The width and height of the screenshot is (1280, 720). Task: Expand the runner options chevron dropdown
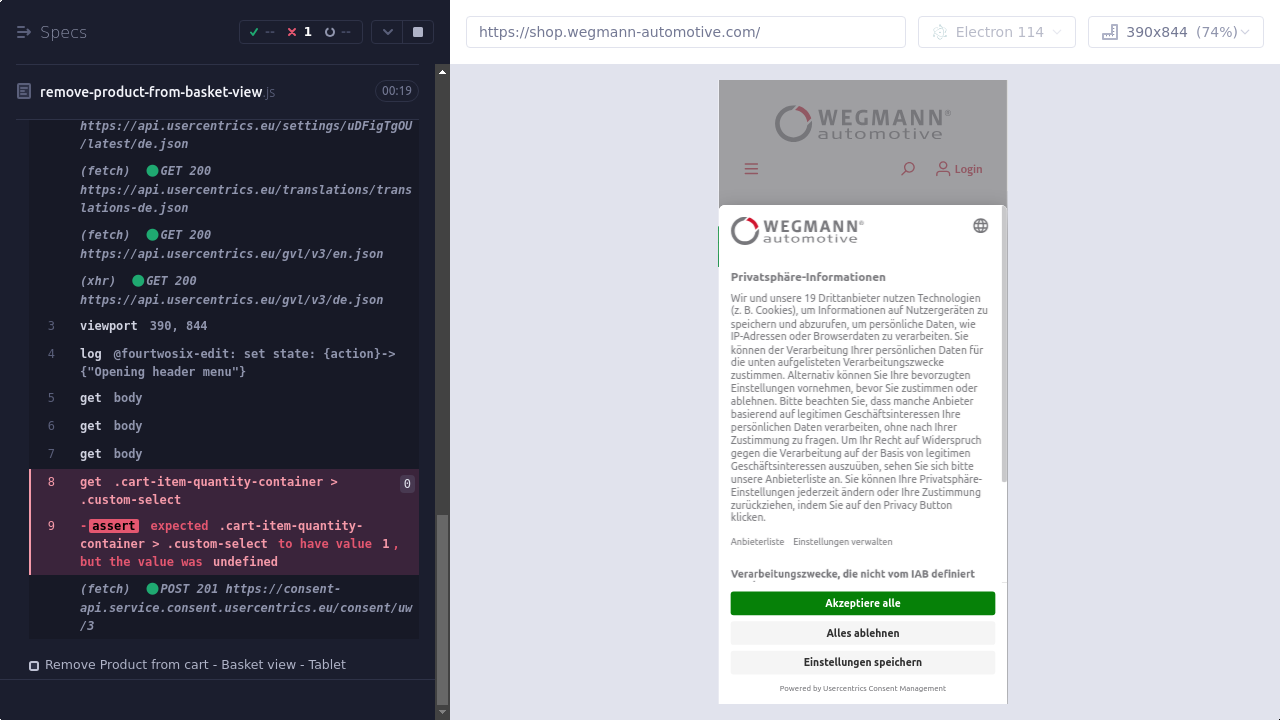point(387,32)
